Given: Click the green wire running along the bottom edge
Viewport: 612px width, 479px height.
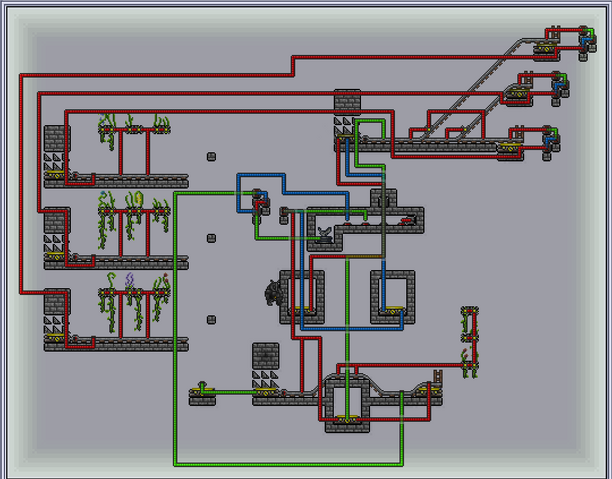Looking at the screenshot, I should (x=289, y=464).
